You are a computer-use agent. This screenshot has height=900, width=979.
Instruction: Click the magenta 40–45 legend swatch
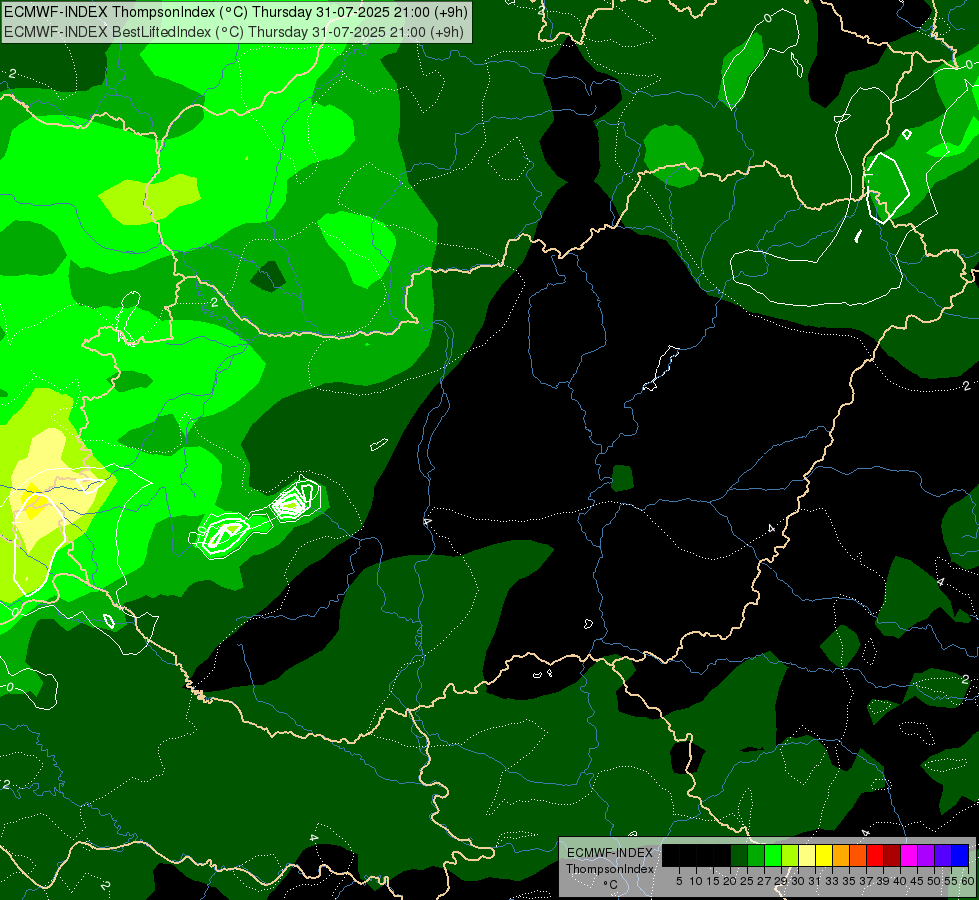point(909,855)
